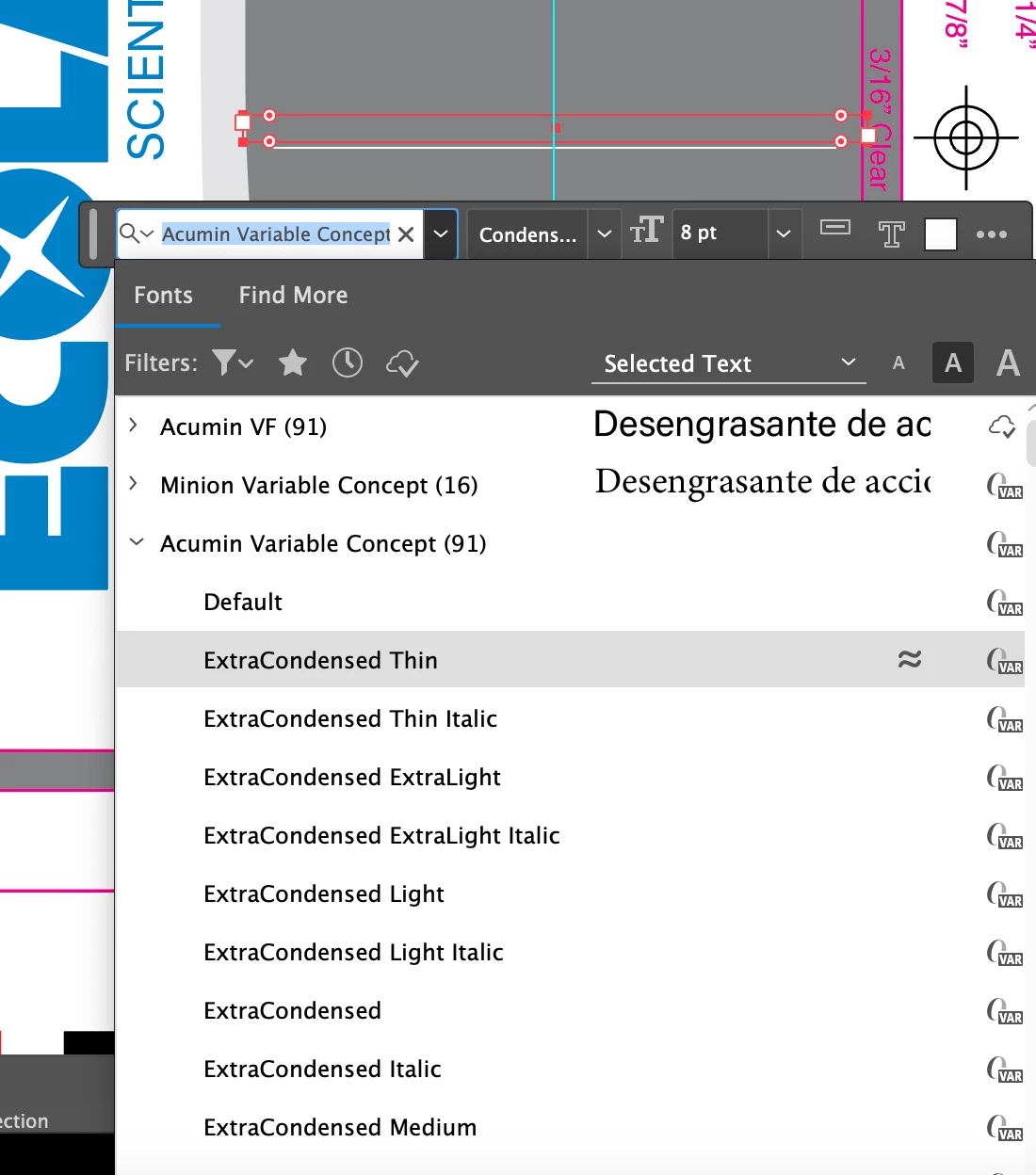Click the text frame in-port square handle
This screenshot has height=1175, width=1036.
[x=243, y=122]
